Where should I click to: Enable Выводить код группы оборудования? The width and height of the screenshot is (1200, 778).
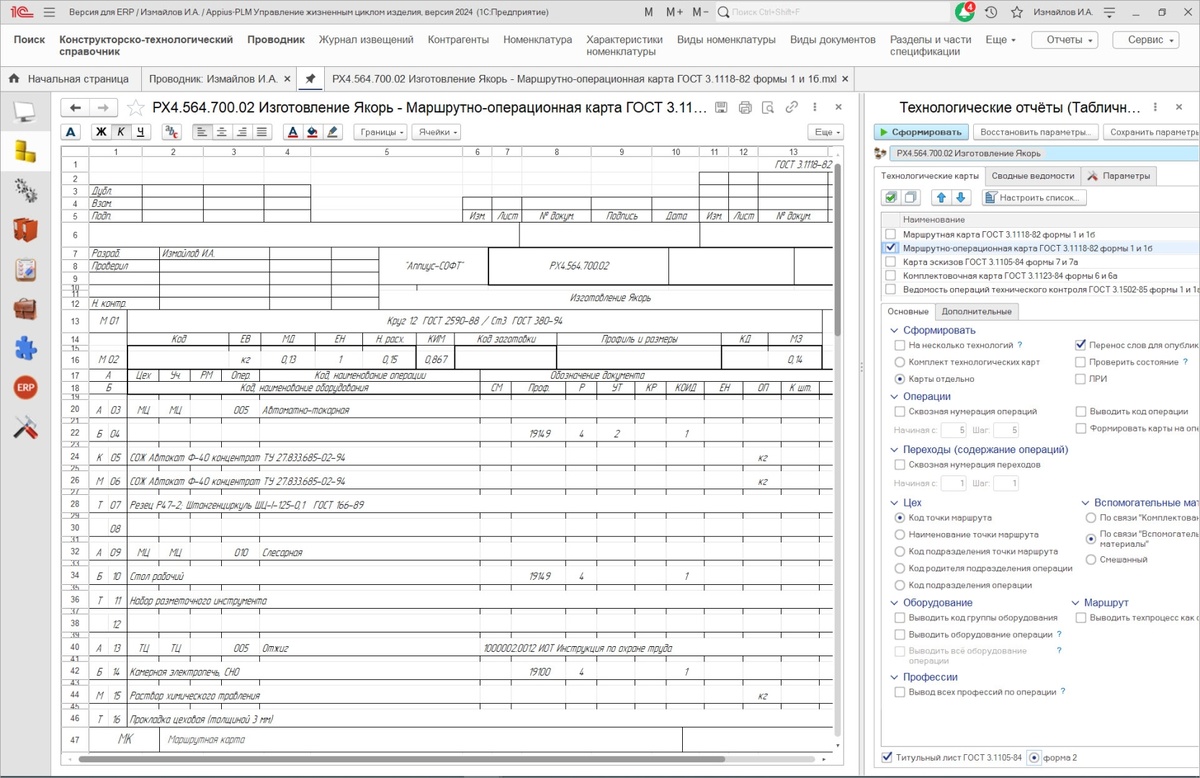[900, 618]
